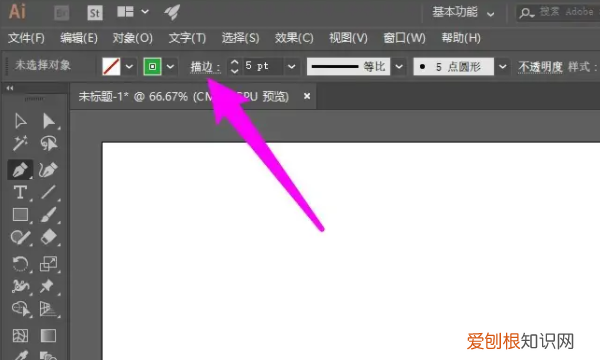This screenshot has width=600, height=360.
Task: Open the fill color dropdown arrow
Action: click(129, 67)
